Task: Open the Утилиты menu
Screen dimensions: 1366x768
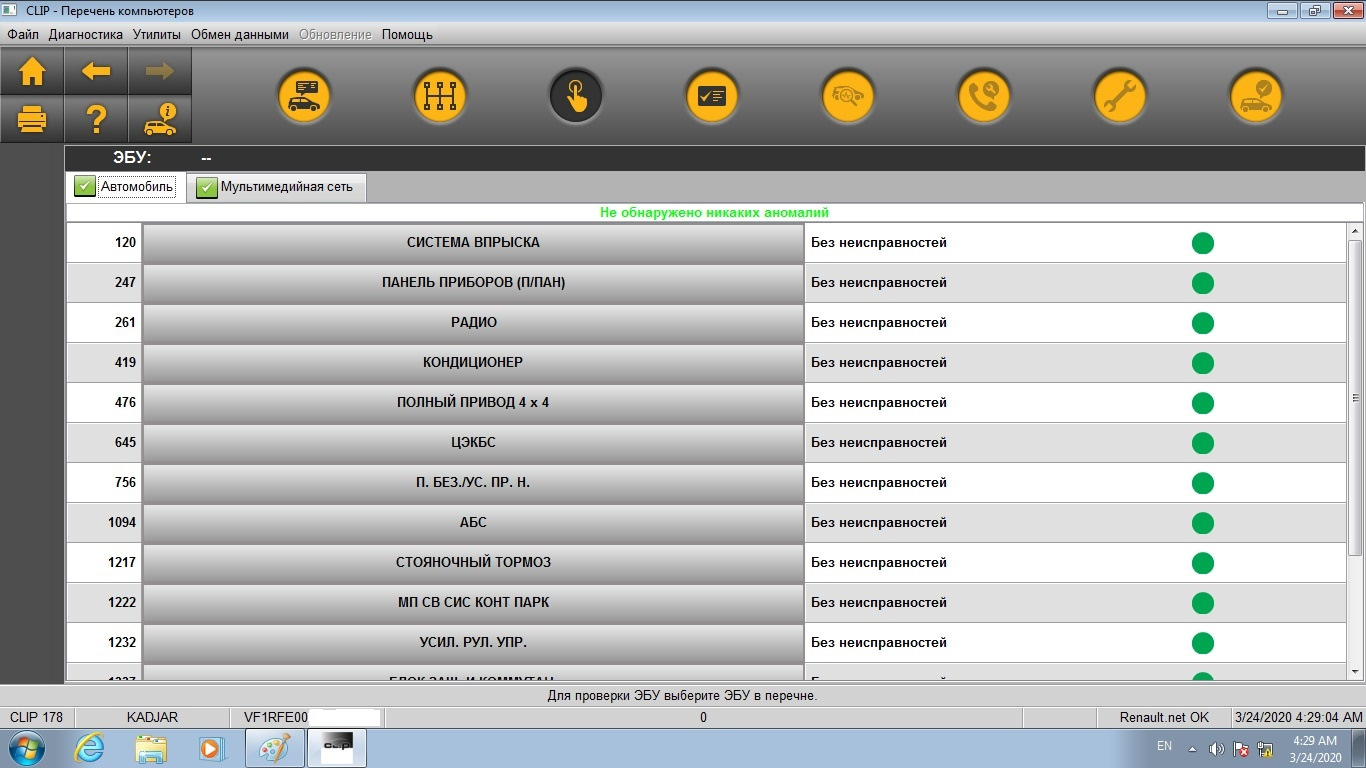Action: (x=157, y=34)
